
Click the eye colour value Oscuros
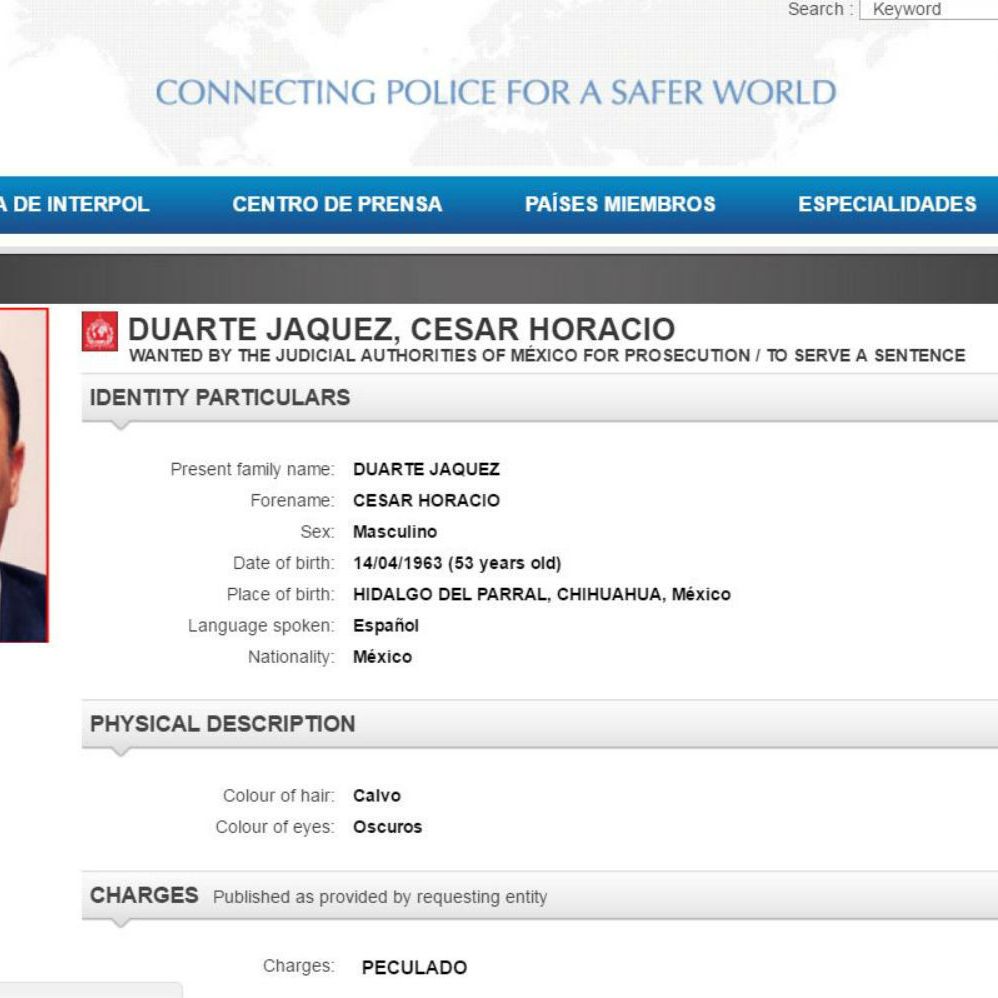pos(388,827)
